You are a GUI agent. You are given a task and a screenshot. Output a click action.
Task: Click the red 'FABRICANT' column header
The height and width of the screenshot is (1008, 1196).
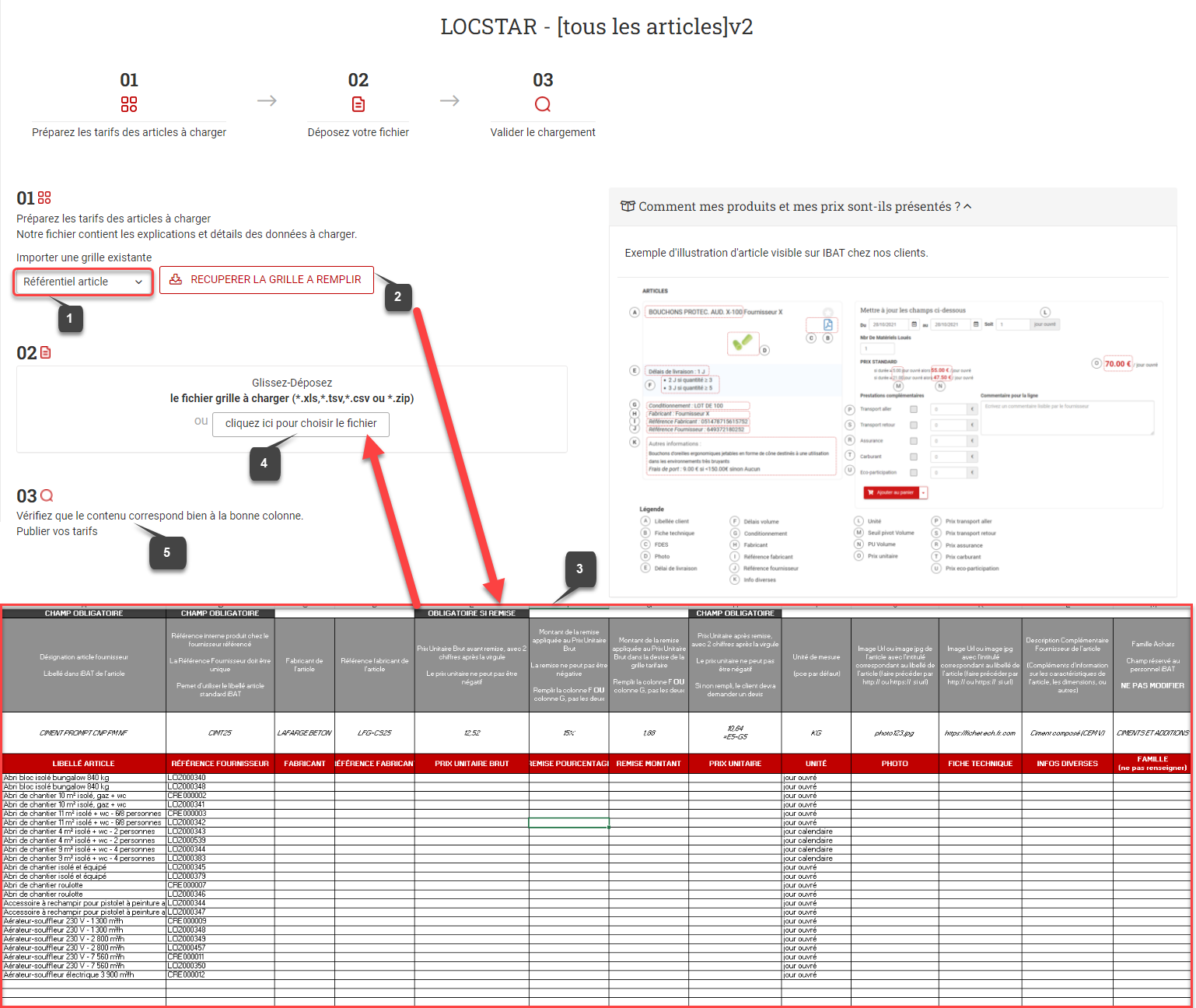pyautogui.click(x=305, y=764)
